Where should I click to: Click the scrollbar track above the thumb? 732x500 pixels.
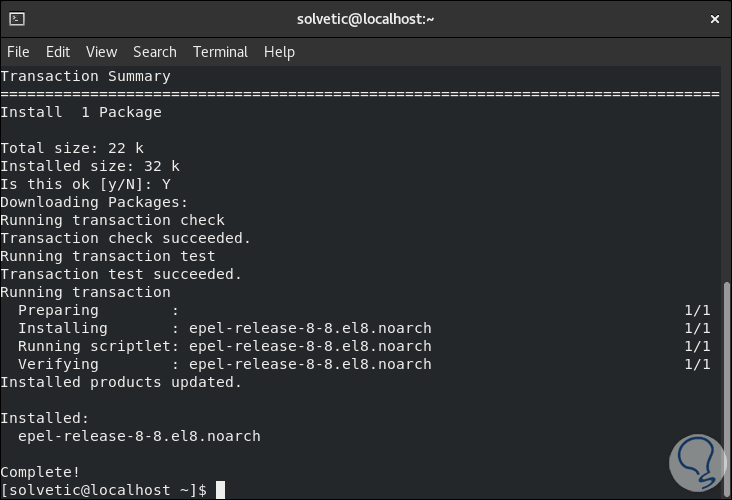[725, 170]
